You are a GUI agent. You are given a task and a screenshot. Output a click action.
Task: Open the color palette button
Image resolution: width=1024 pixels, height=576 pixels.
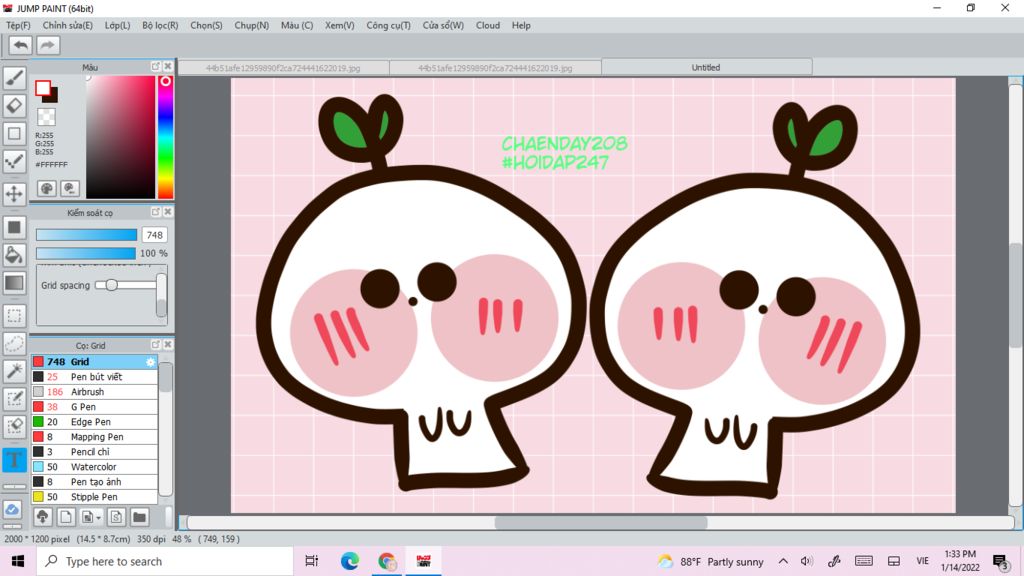point(46,189)
